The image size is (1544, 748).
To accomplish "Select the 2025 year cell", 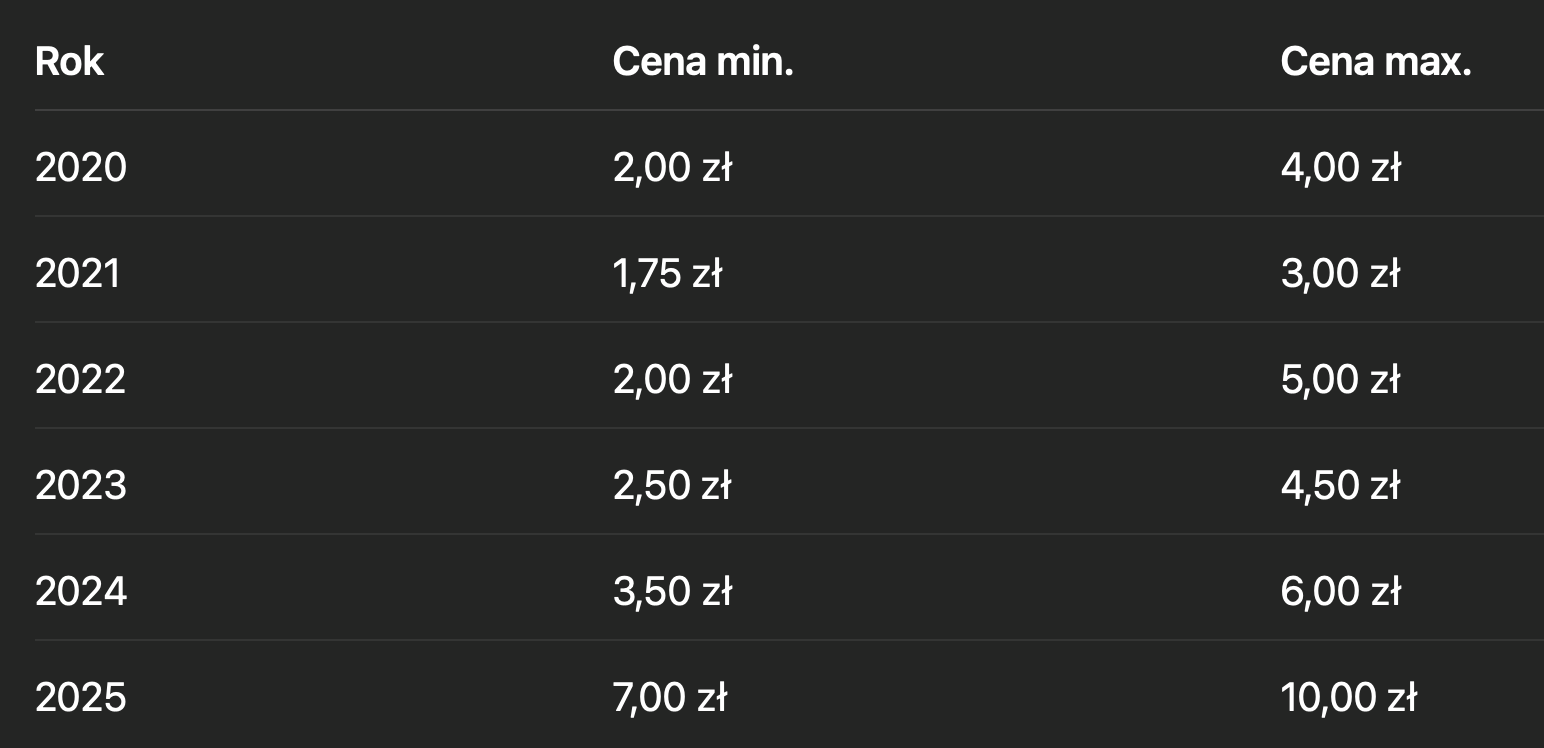I will pyautogui.click(x=81, y=698).
